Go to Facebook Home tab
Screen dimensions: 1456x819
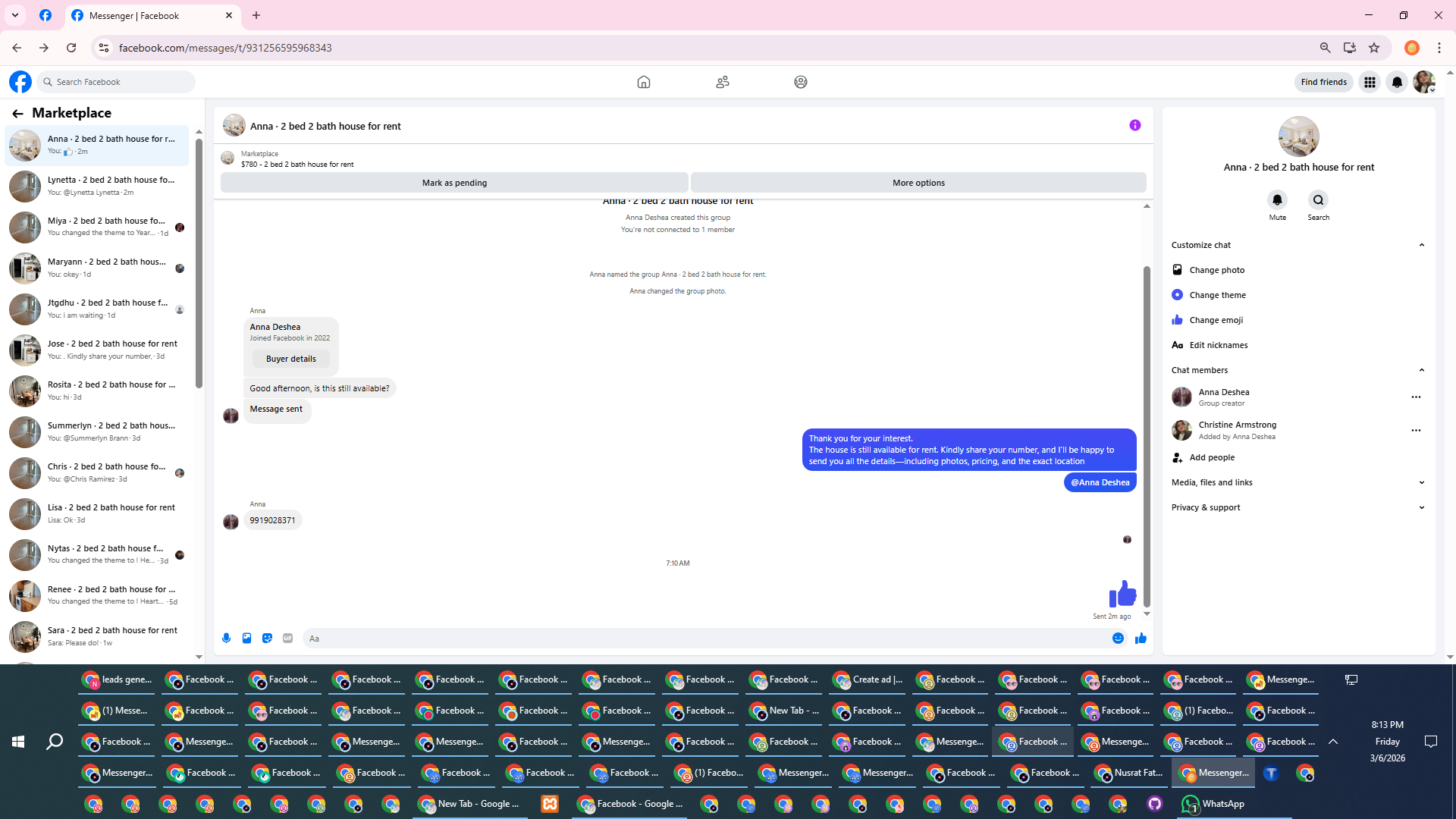click(643, 82)
